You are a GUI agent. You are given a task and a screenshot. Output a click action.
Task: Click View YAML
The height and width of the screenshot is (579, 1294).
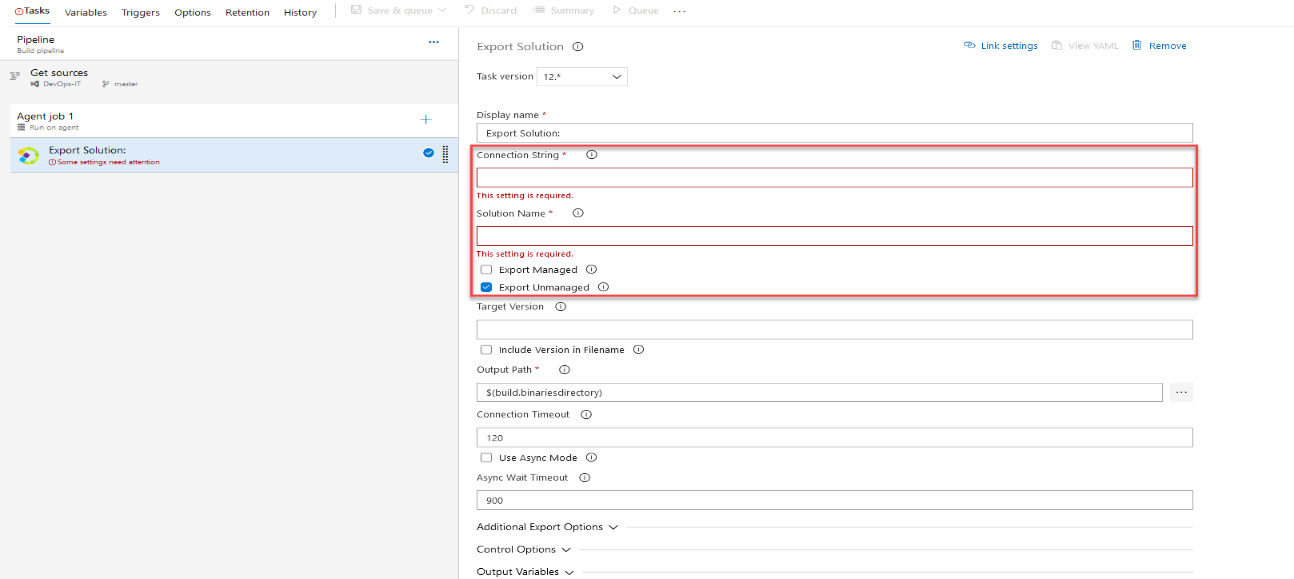(1085, 46)
